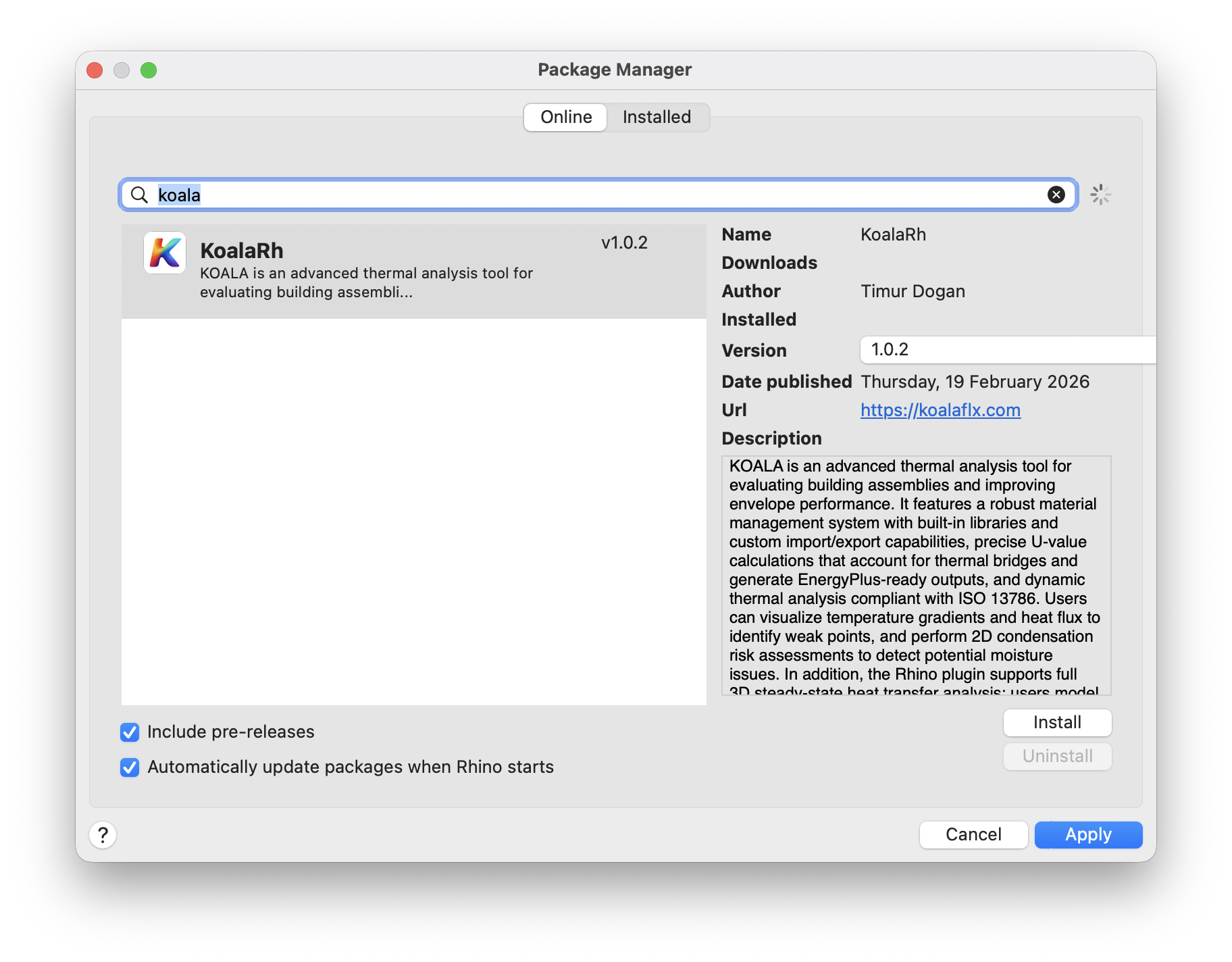Click the Description text box
The height and width of the screenshot is (962, 1232).
(x=917, y=578)
